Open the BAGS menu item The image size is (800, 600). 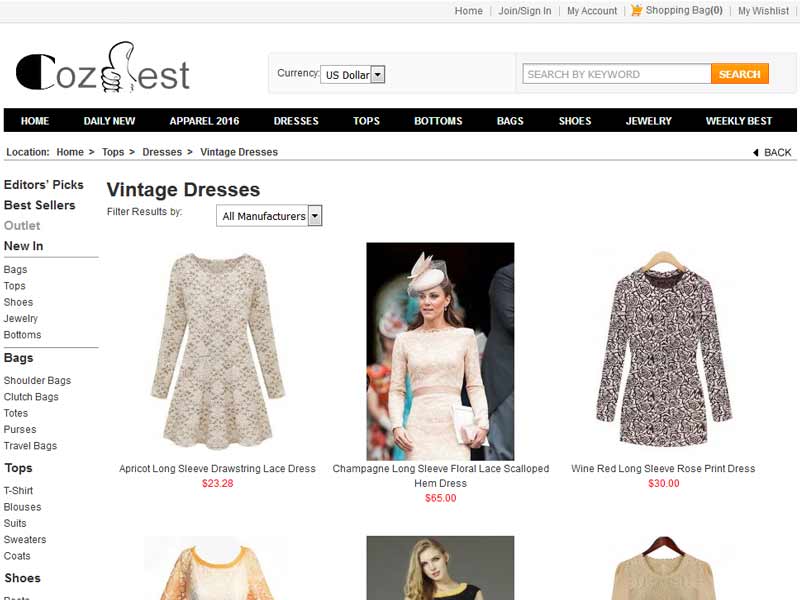pyautogui.click(x=510, y=121)
